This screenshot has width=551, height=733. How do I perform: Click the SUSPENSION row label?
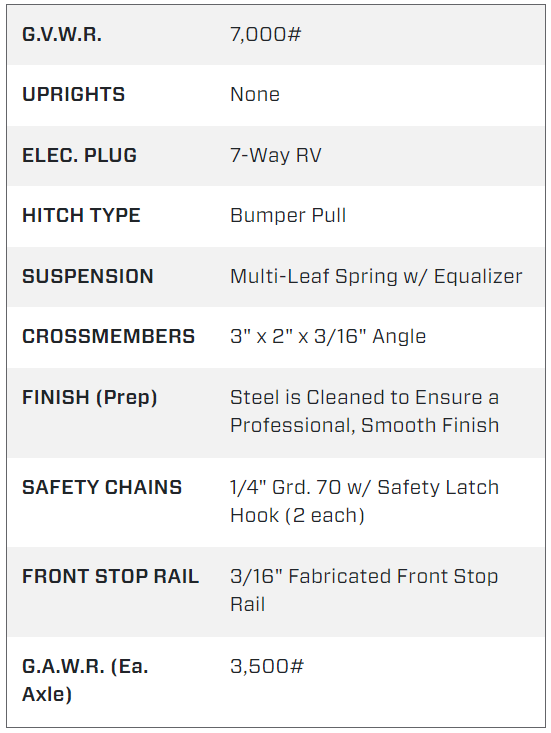pos(88,276)
